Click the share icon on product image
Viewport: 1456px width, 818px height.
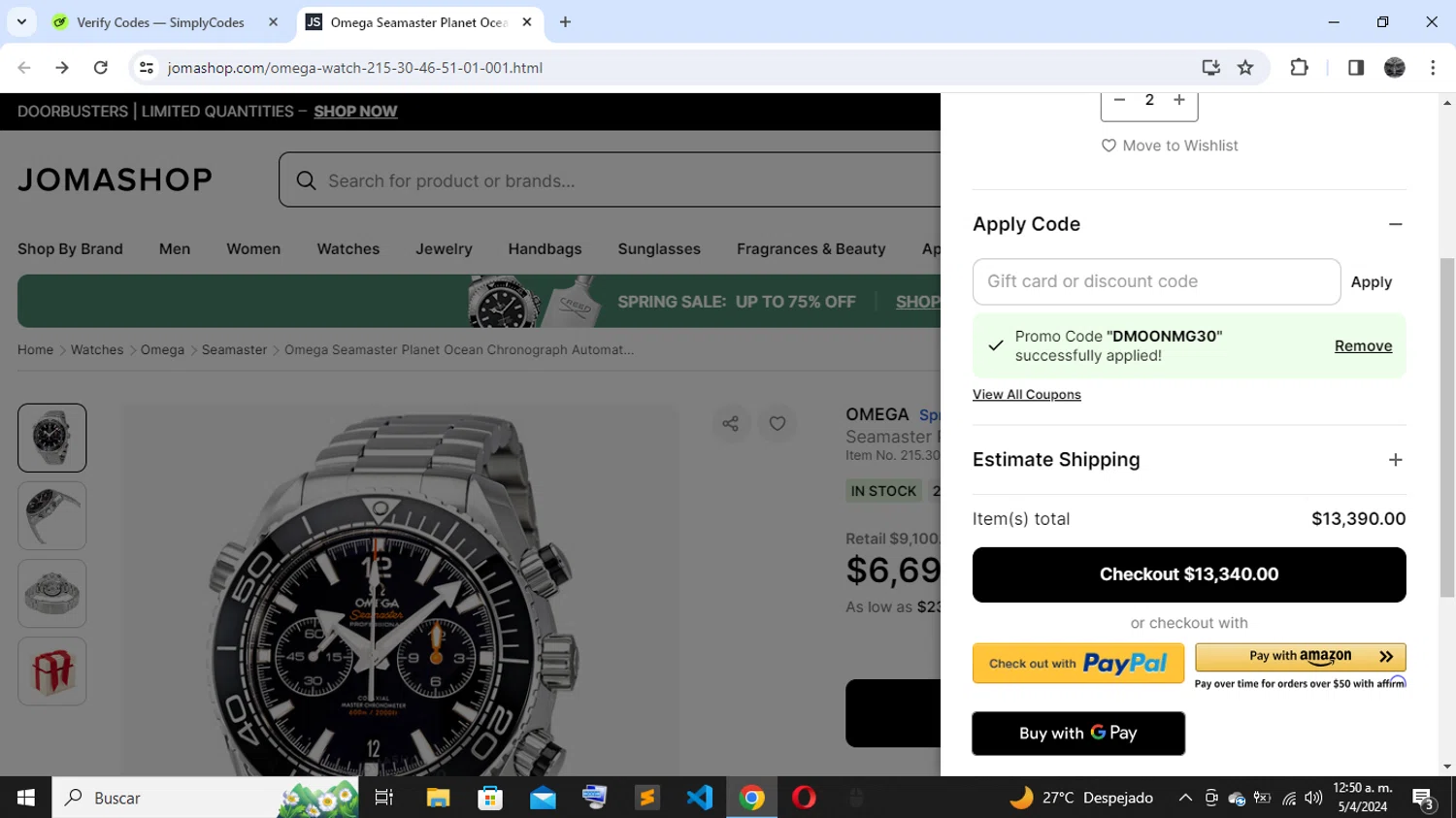tap(731, 423)
